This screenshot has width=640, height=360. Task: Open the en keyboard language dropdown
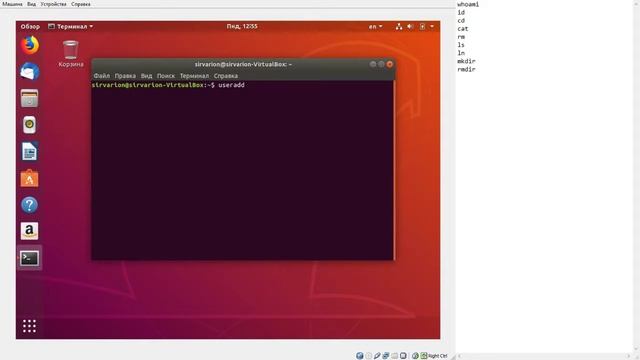point(376,27)
